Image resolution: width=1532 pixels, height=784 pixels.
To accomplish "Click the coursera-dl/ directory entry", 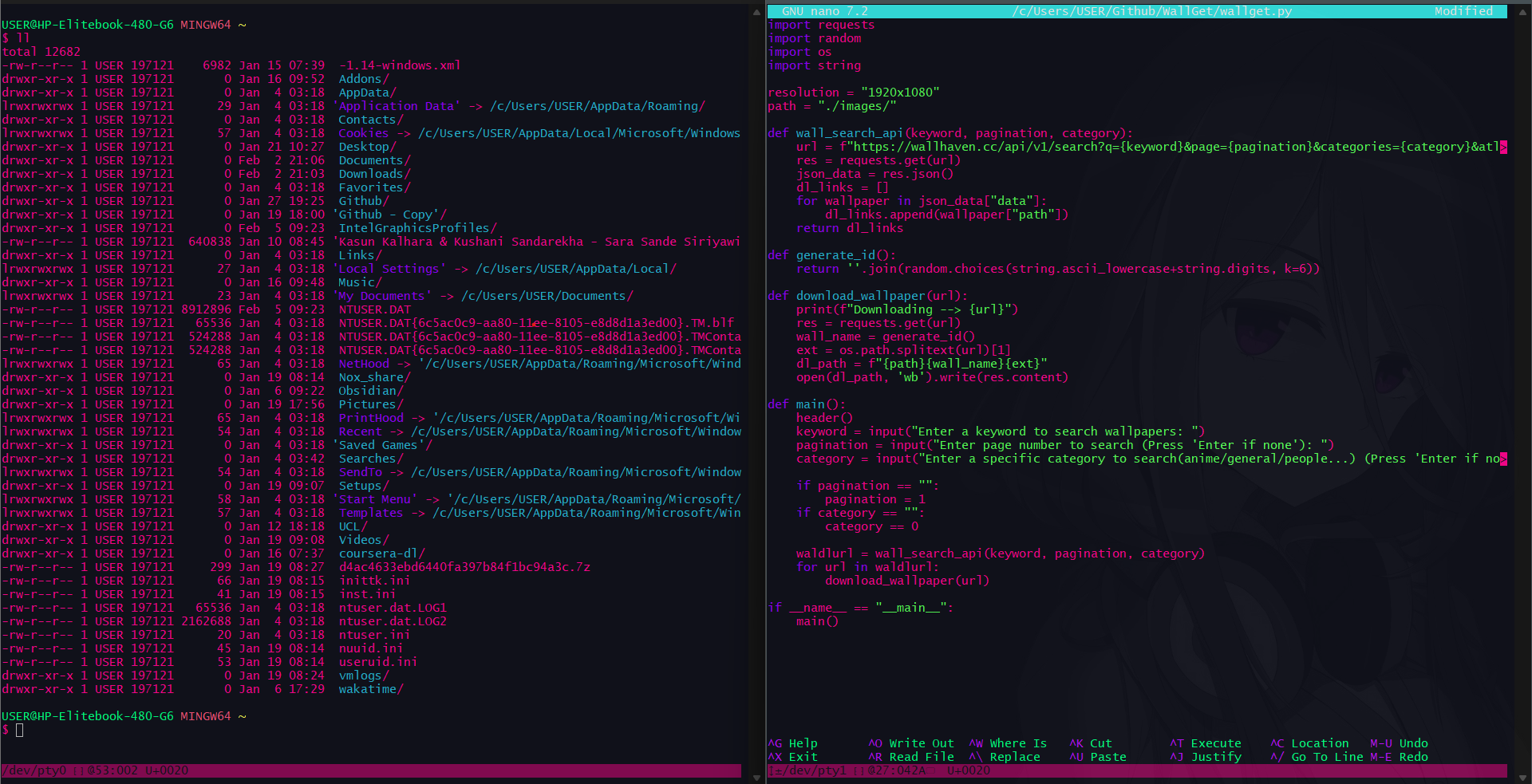I will click(381, 554).
